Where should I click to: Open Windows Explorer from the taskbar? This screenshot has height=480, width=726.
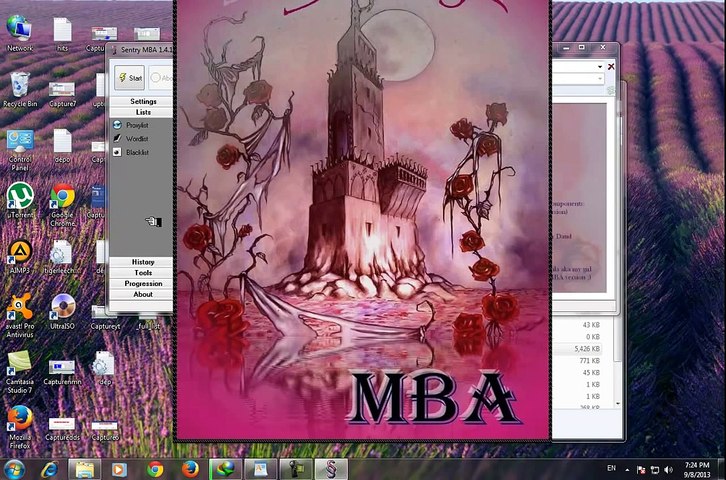85,469
